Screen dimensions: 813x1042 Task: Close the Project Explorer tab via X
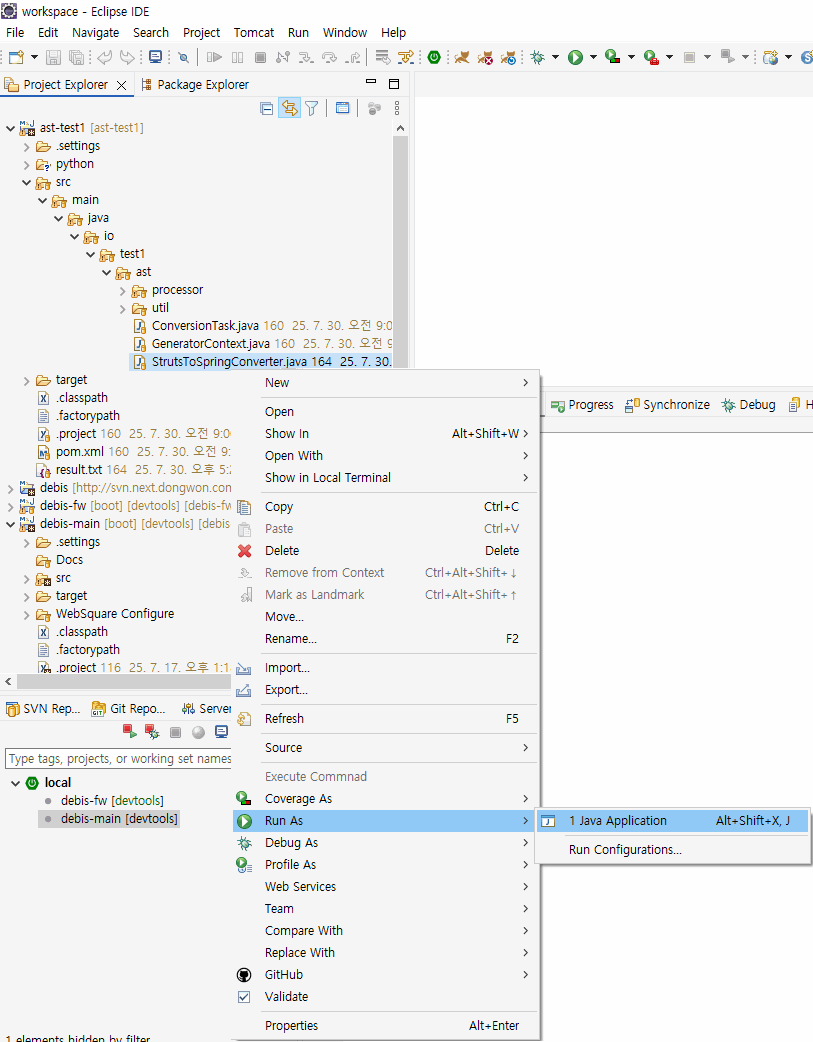[122, 85]
